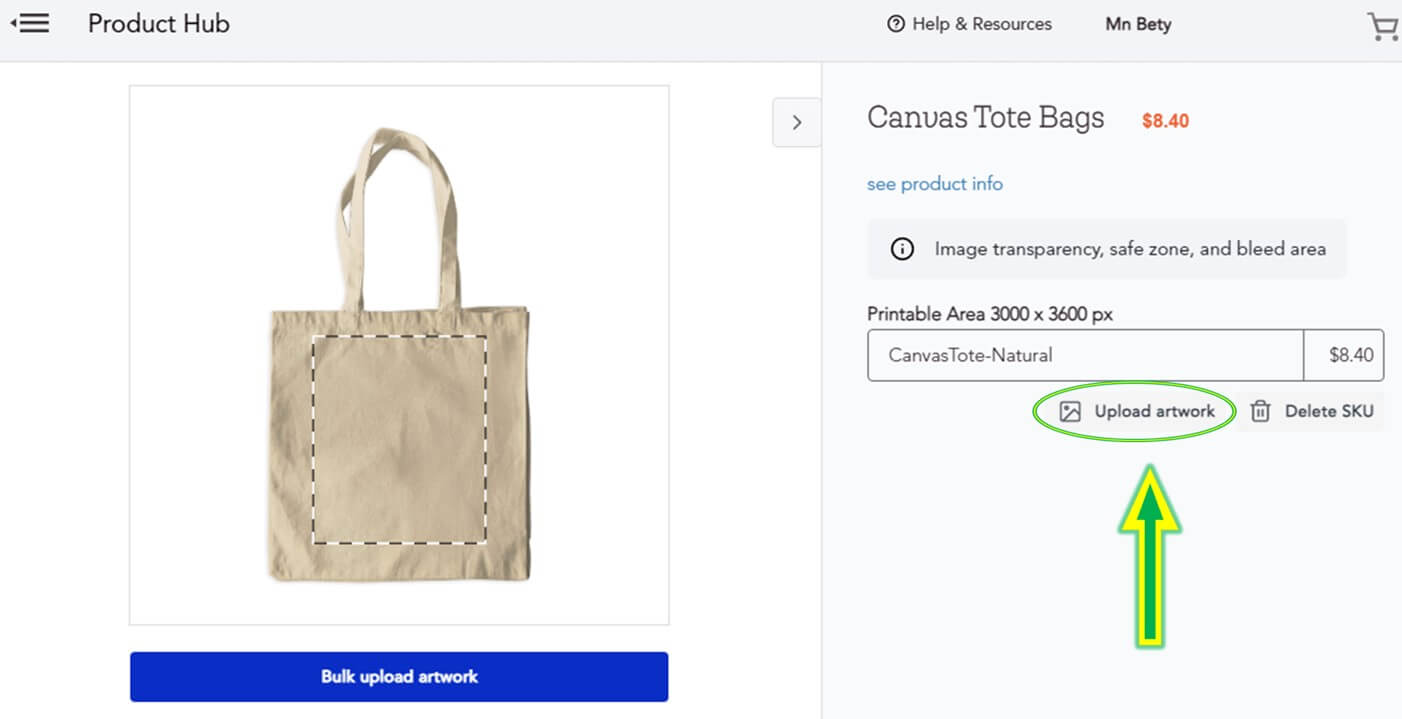
Task: Open the see product info link
Action: [x=935, y=184]
